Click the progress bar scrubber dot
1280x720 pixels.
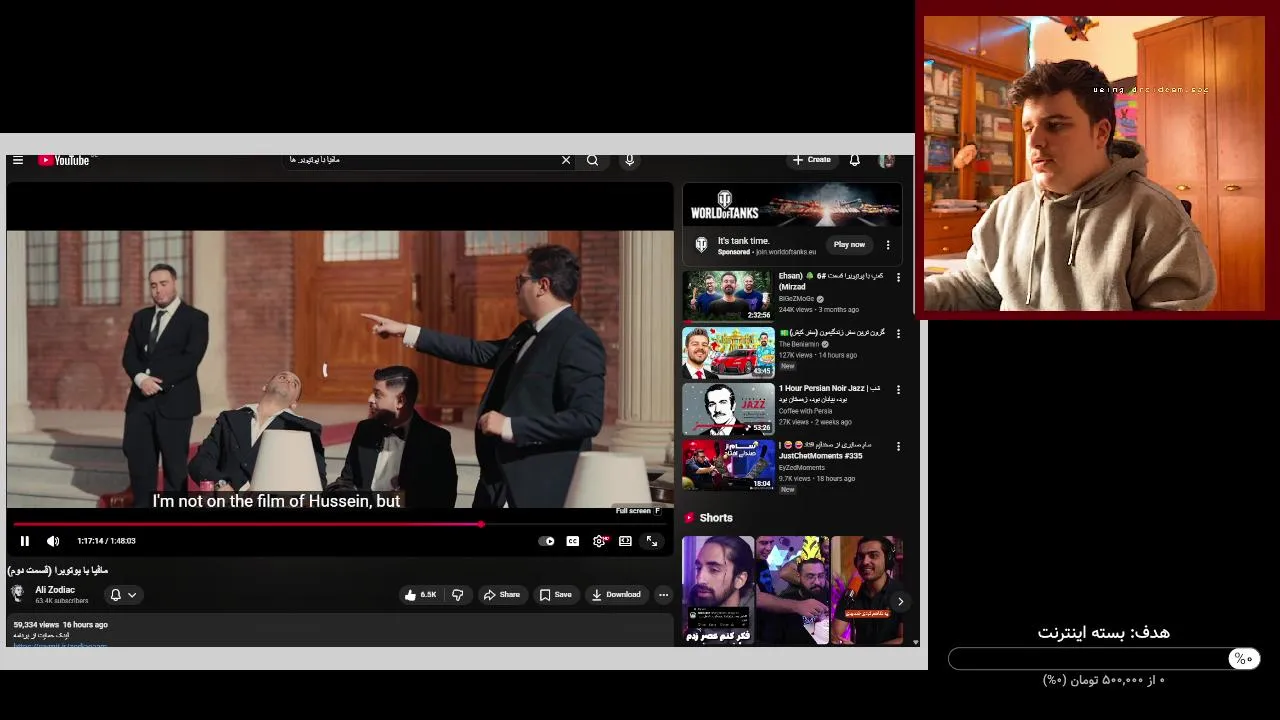[481, 524]
